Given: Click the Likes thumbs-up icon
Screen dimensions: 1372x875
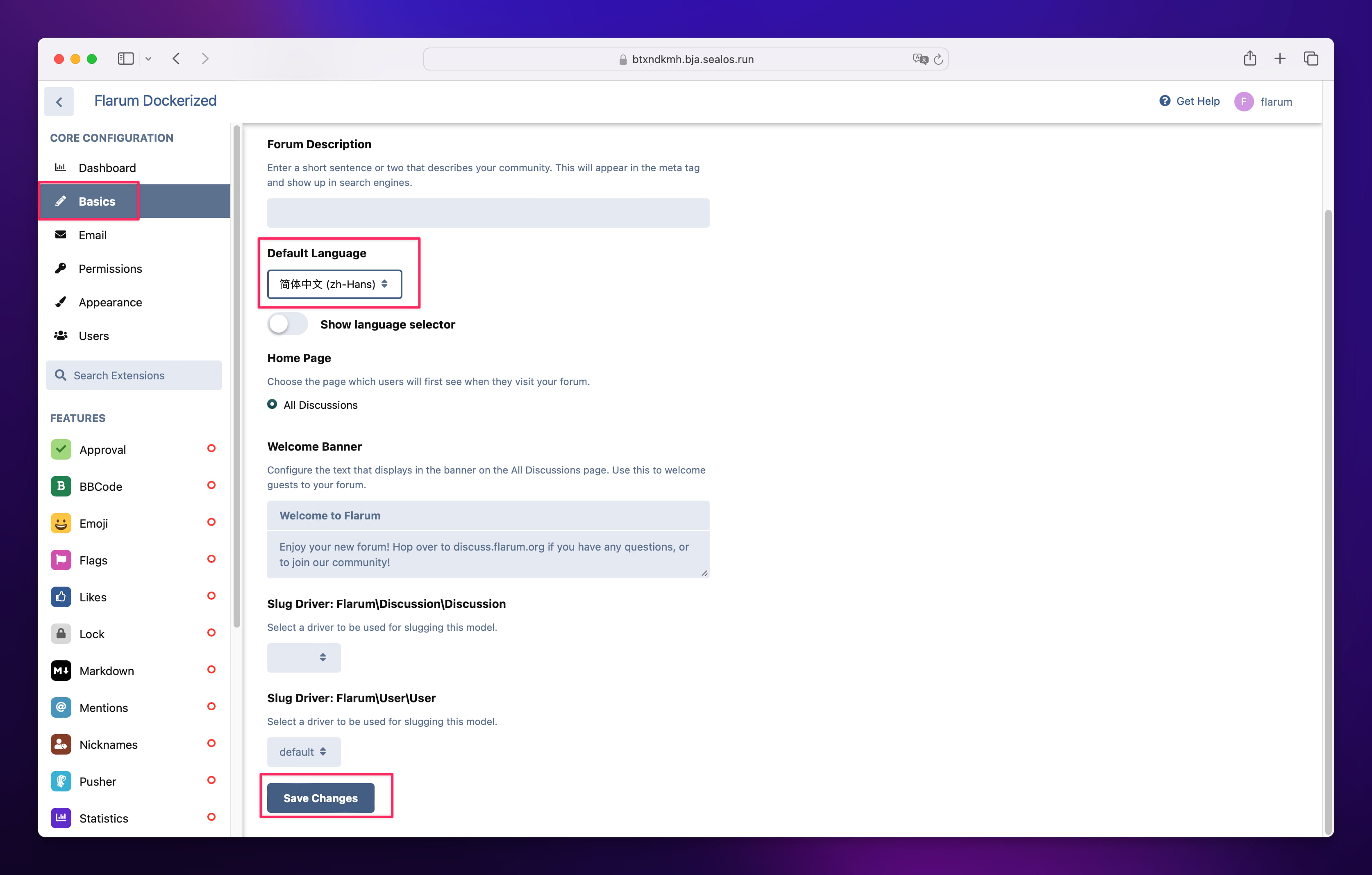Looking at the screenshot, I should tap(61, 597).
